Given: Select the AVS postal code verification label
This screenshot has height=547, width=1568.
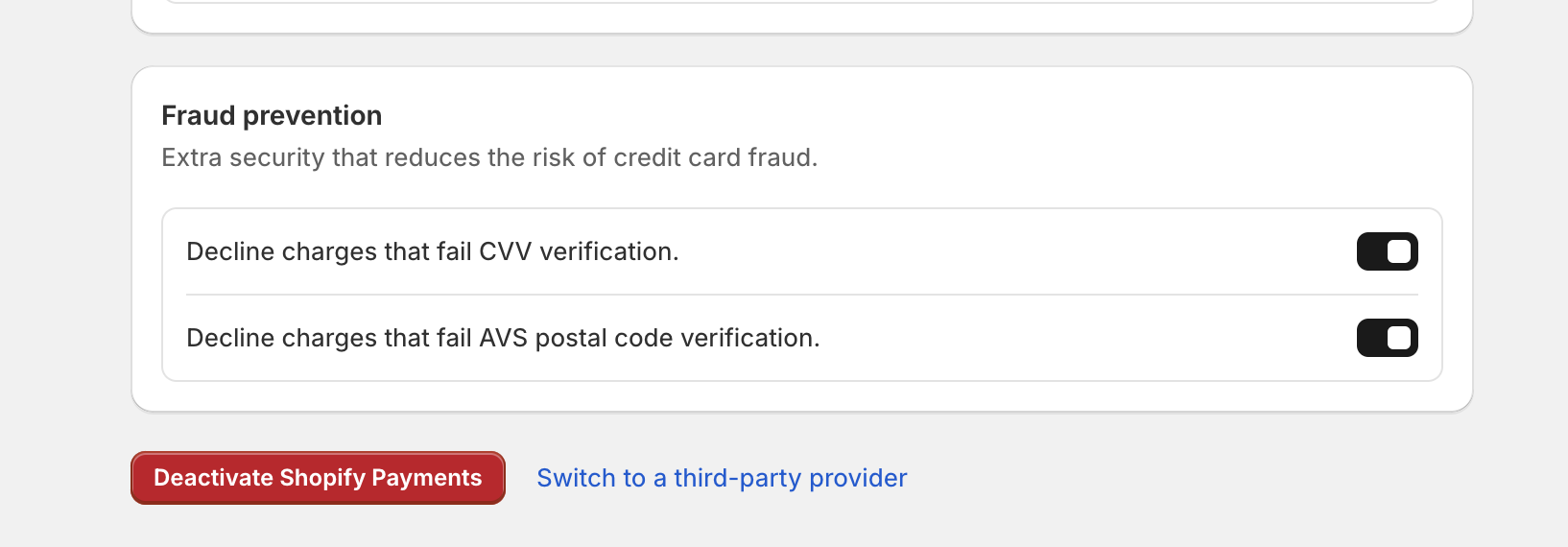Looking at the screenshot, I should pyautogui.click(x=503, y=338).
